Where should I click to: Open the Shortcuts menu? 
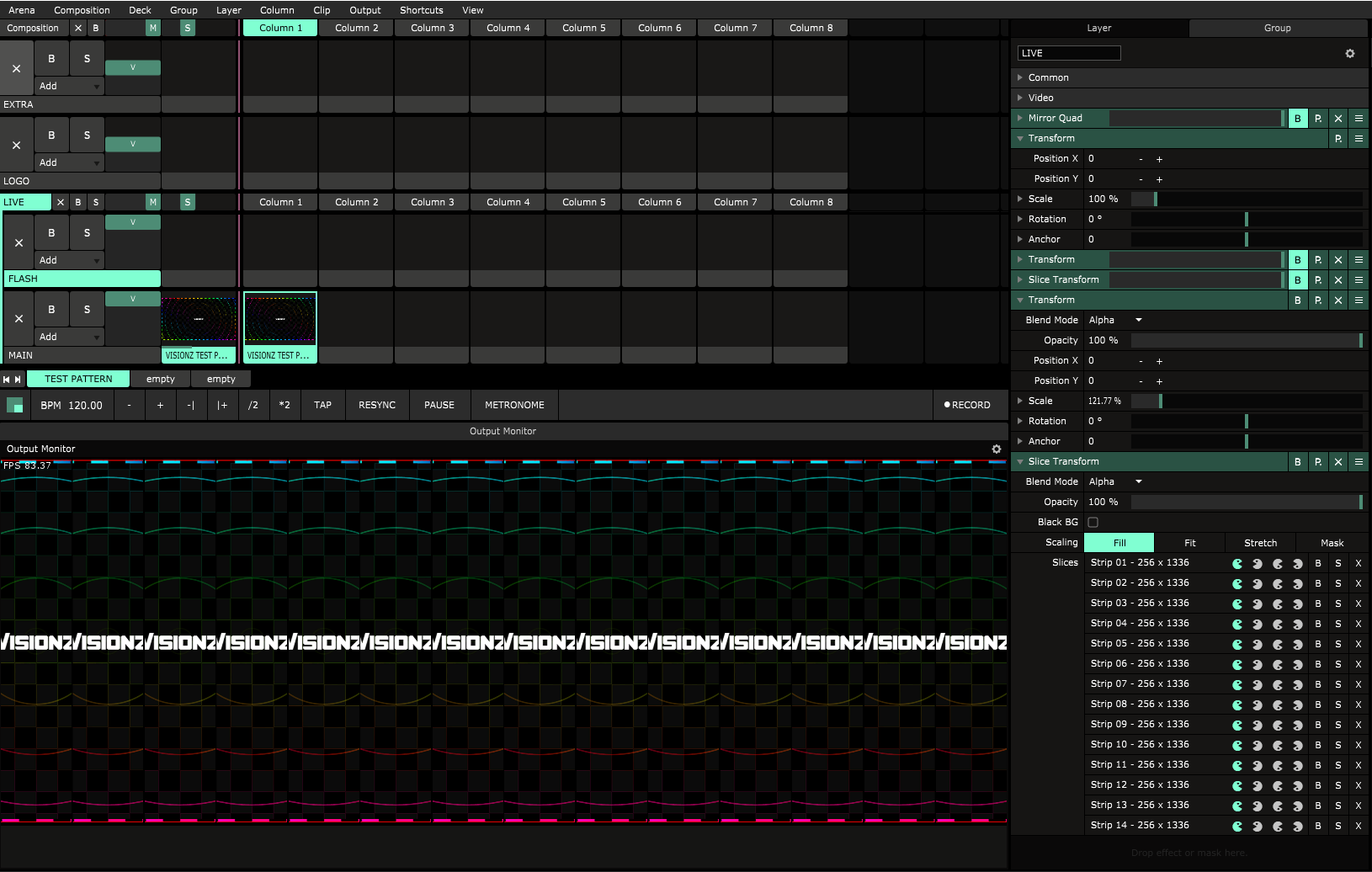click(421, 10)
